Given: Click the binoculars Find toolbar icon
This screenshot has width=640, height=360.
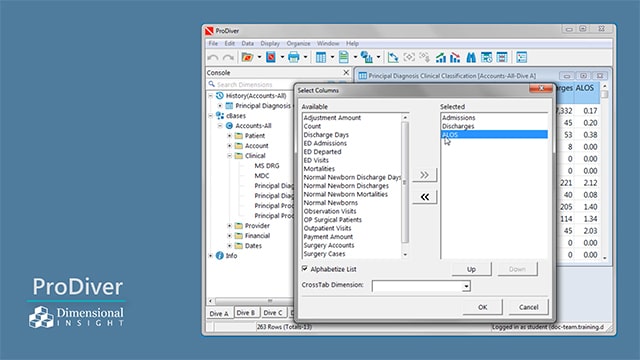Looking at the screenshot, I should (x=471, y=58).
